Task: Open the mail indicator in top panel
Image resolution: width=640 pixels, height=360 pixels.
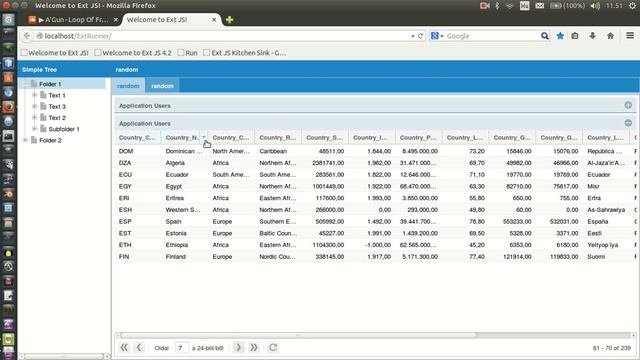Action: click(540, 6)
